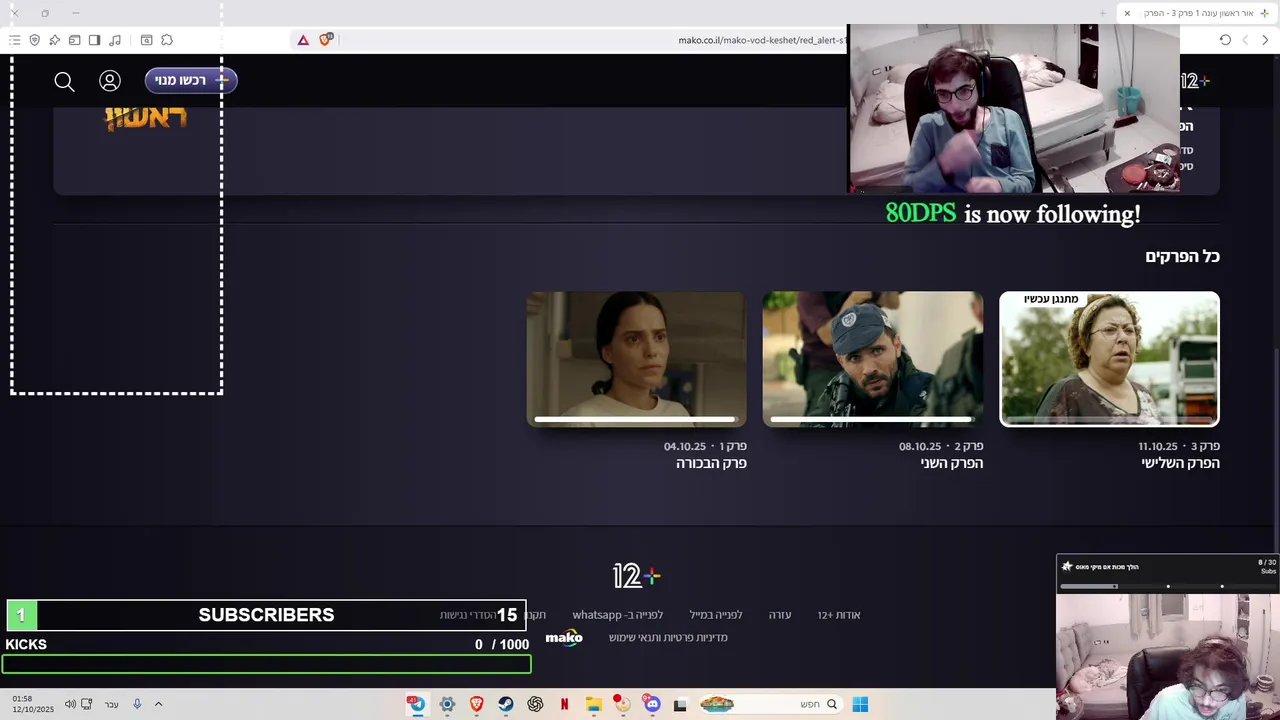Open the network tray icon
The height and width of the screenshot is (720, 1280).
coord(87,704)
